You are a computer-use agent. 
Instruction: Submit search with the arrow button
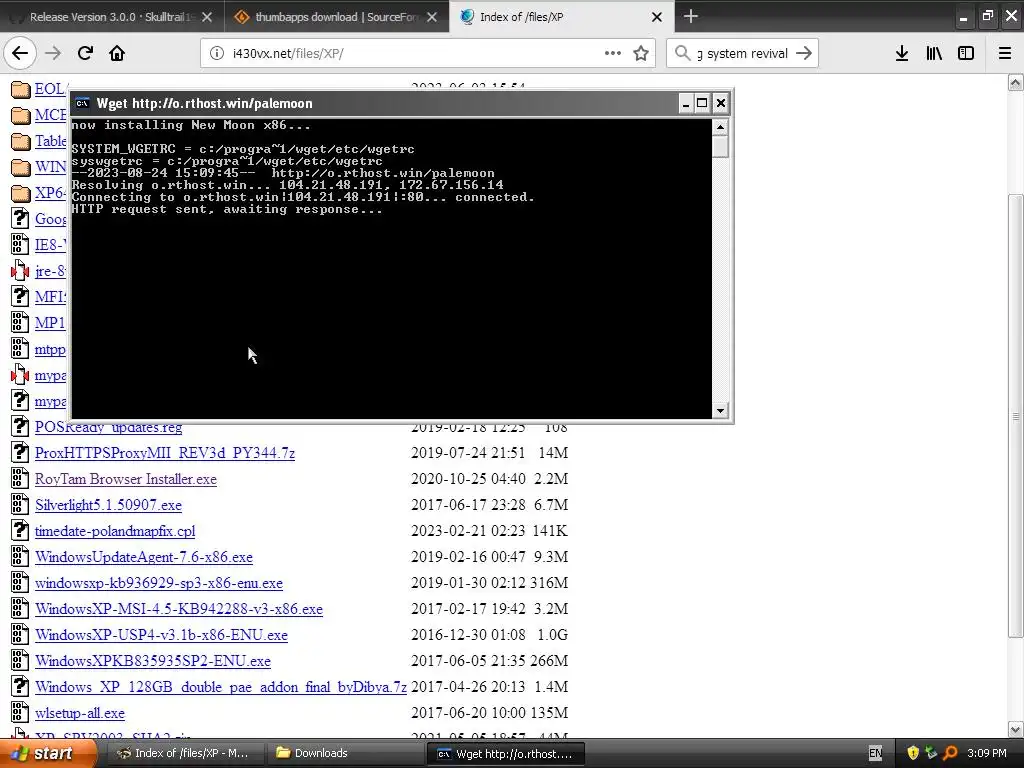804,54
